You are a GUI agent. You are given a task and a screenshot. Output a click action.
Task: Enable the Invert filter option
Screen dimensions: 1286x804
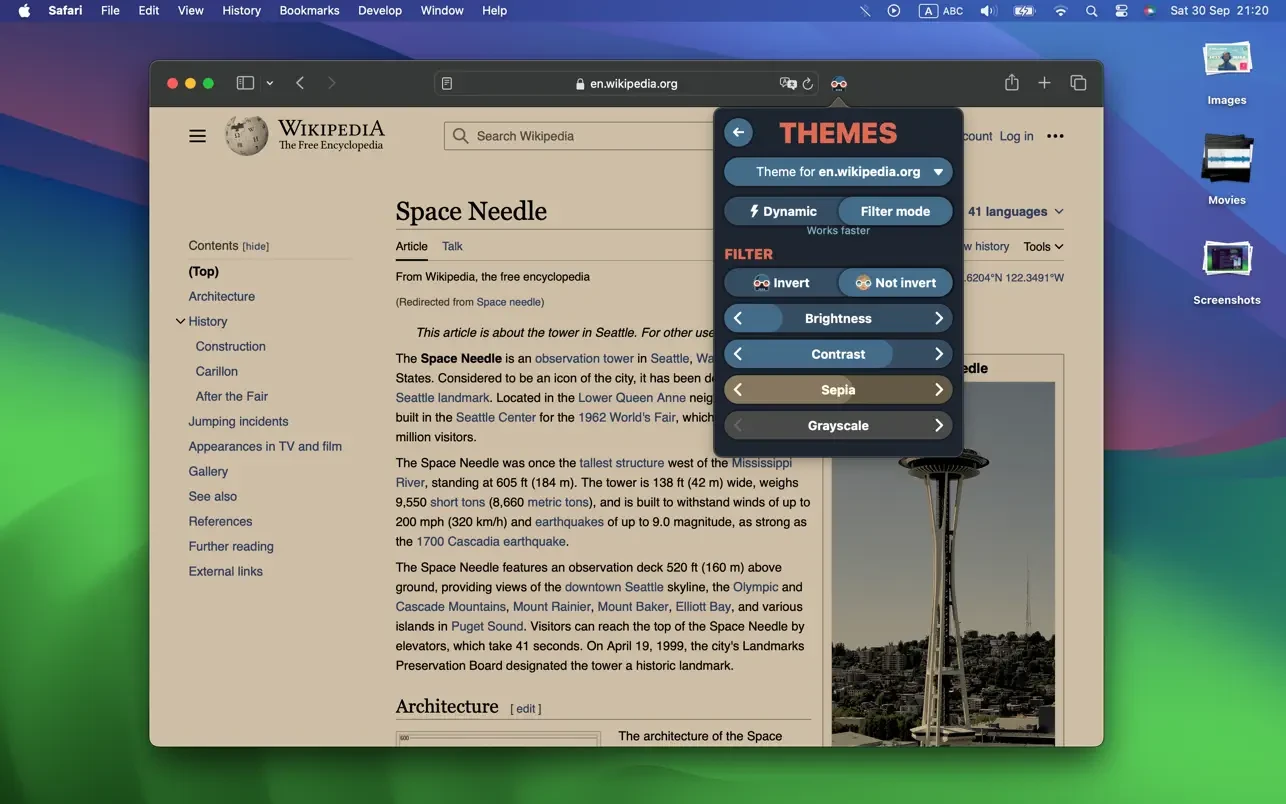pos(781,283)
